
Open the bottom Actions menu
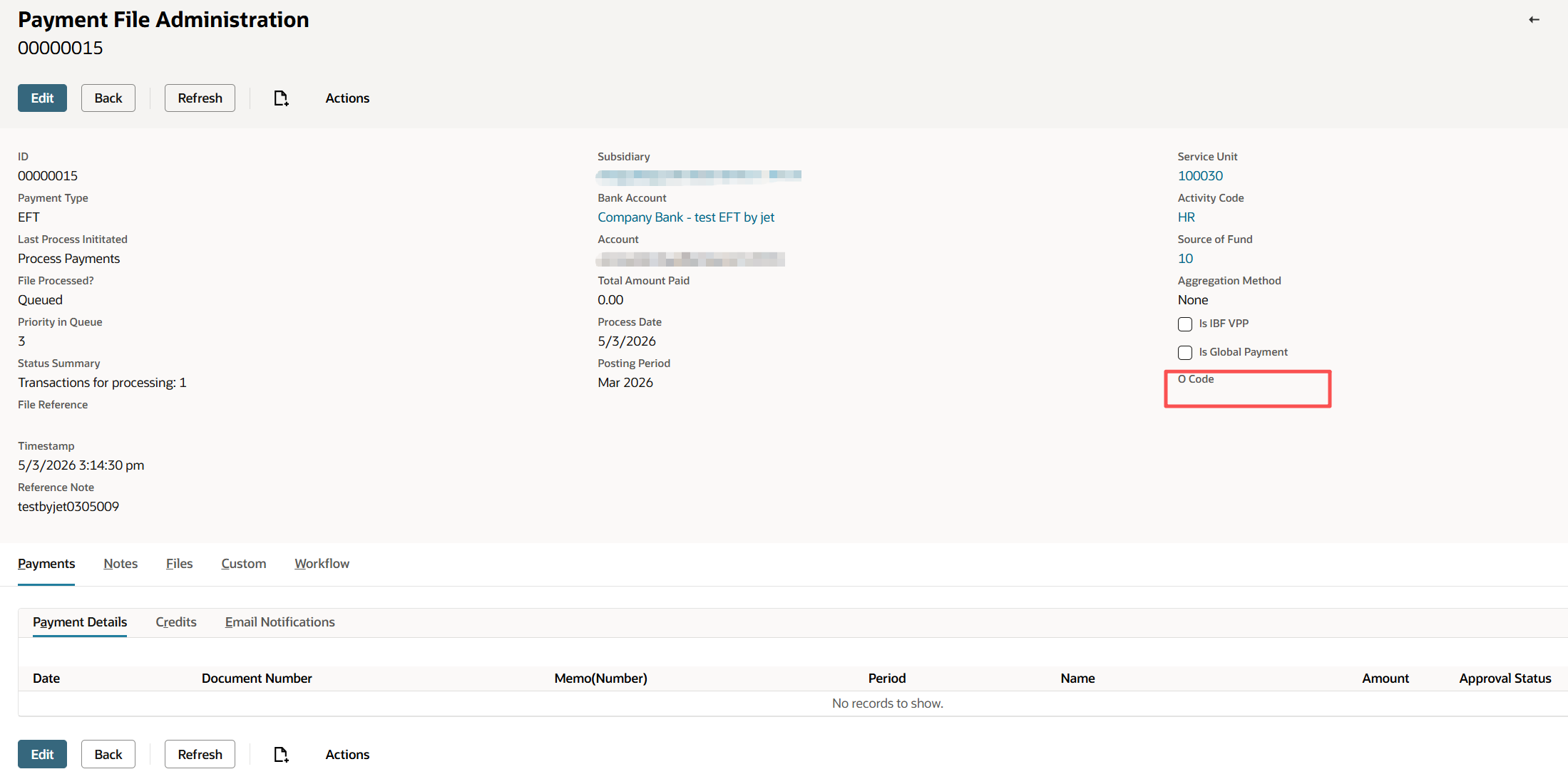point(347,754)
